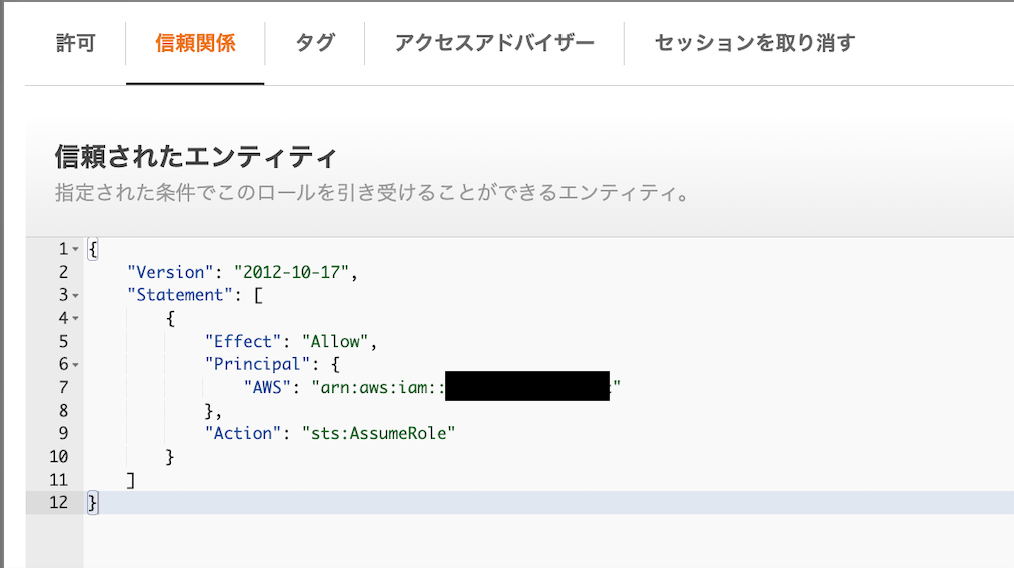Click line number 2 in the gutter
The height and width of the screenshot is (568, 1014).
click(x=63, y=272)
